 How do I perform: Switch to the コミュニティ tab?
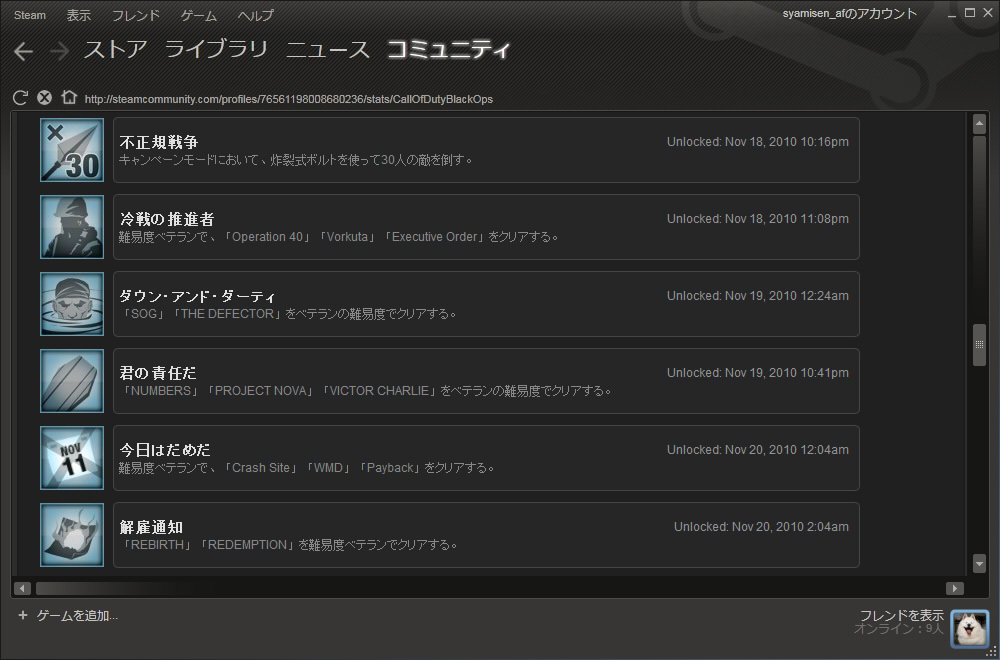[x=450, y=50]
